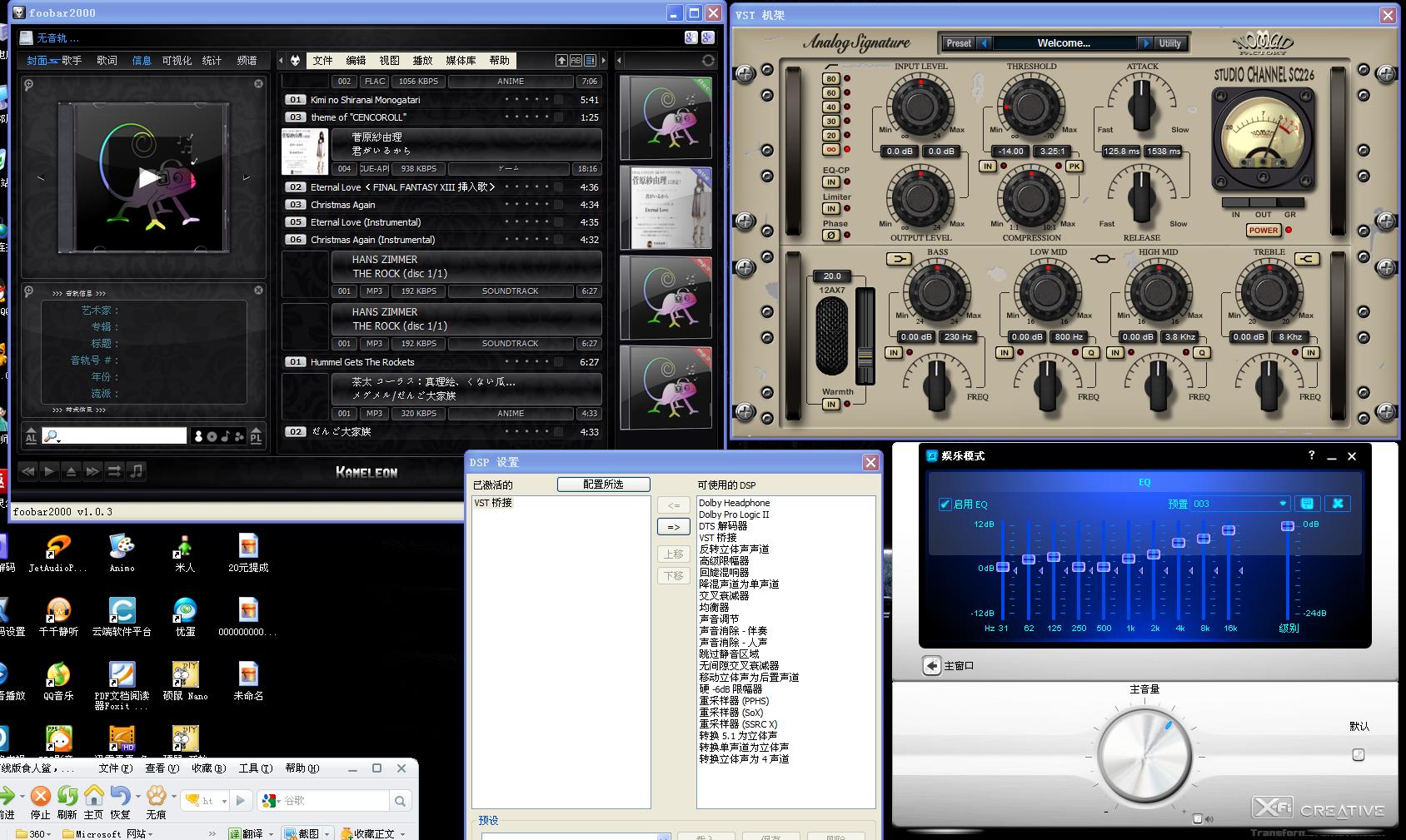The height and width of the screenshot is (840, 1406).
Task: Skip to next track in foobar2000
Action: click(x=92, y=471)
